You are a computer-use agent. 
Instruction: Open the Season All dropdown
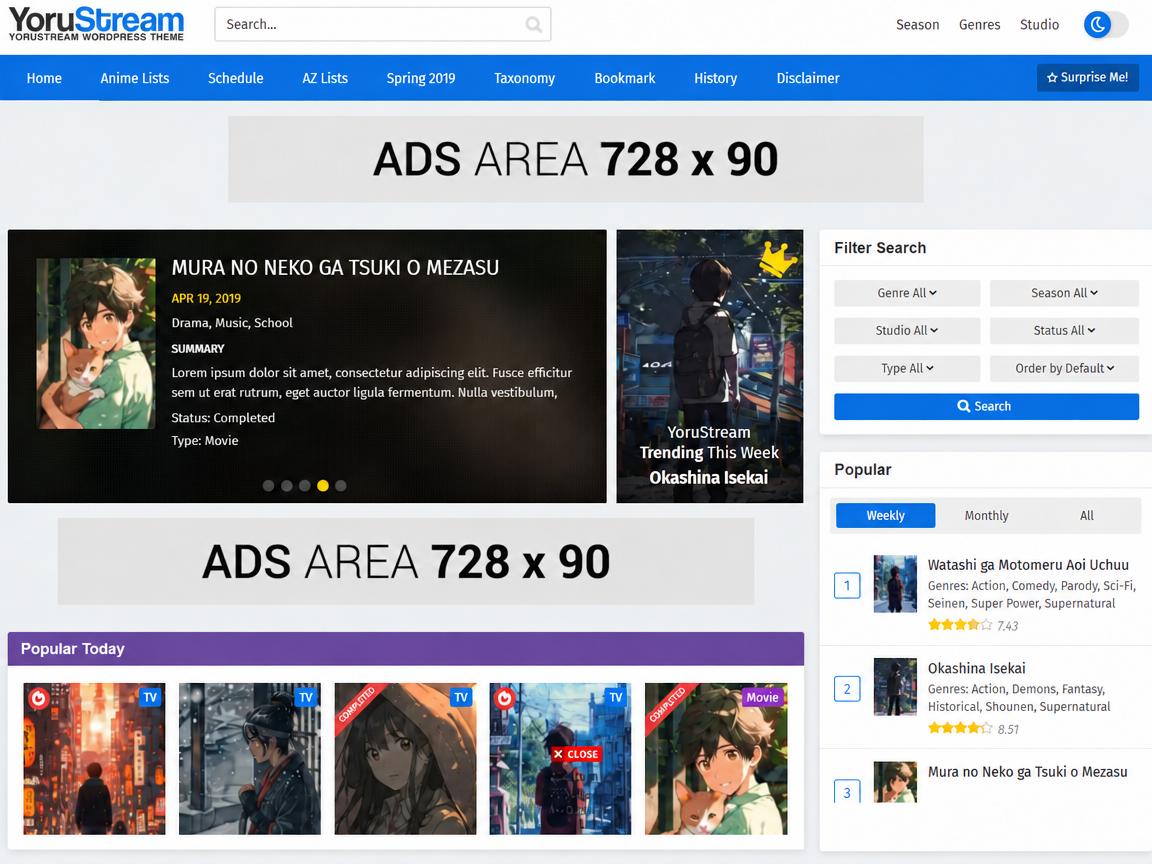point(1064,293)
